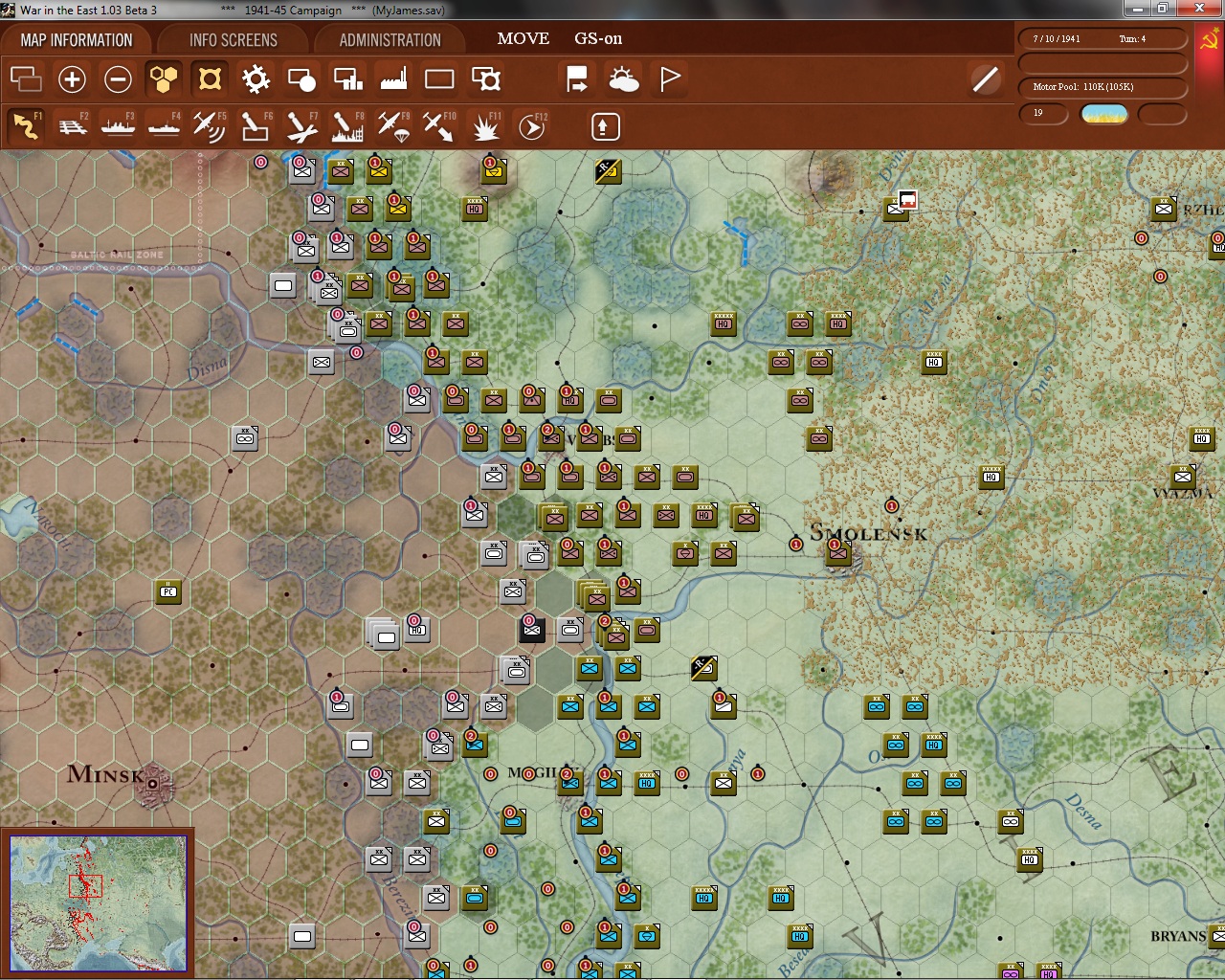Select the Bomb Airfield (F7) icon
The width and height of the screenshot is (1225, 980).
pyautogui.click(x=301, y=126)
